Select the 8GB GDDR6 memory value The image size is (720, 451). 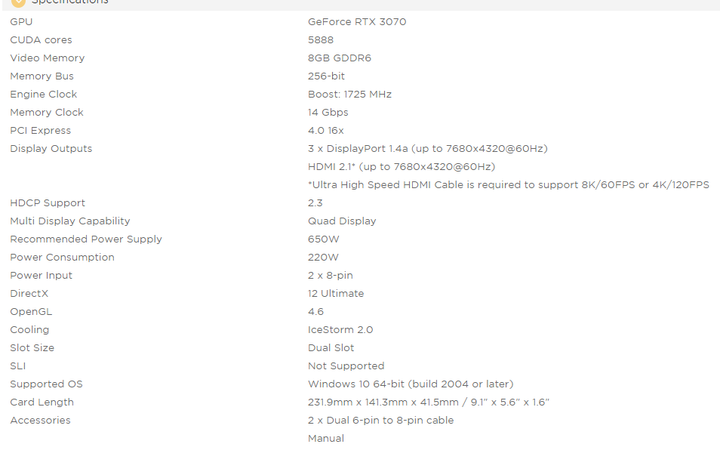(x=339, y=58)
